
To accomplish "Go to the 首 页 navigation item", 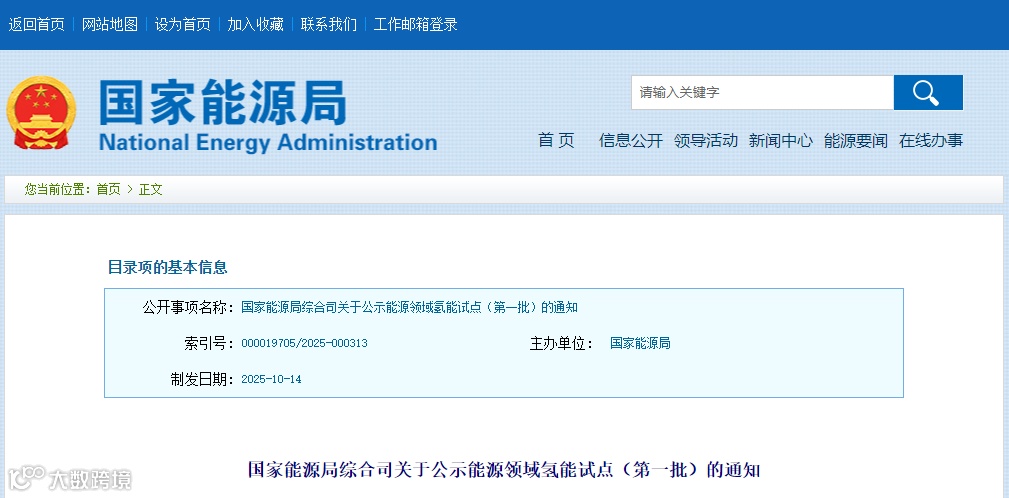I will coord(556,140).
